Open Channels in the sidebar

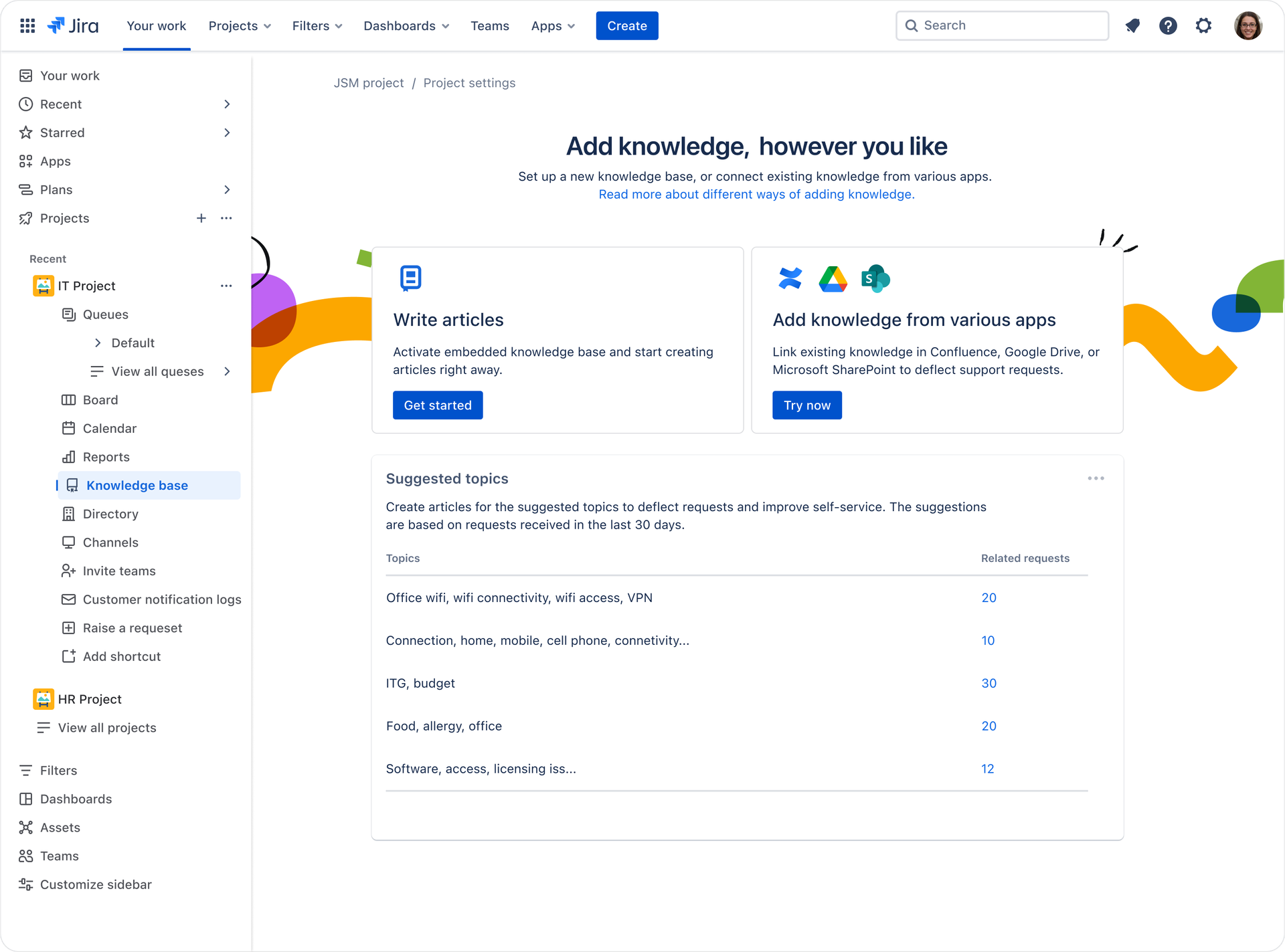point(100,543)
